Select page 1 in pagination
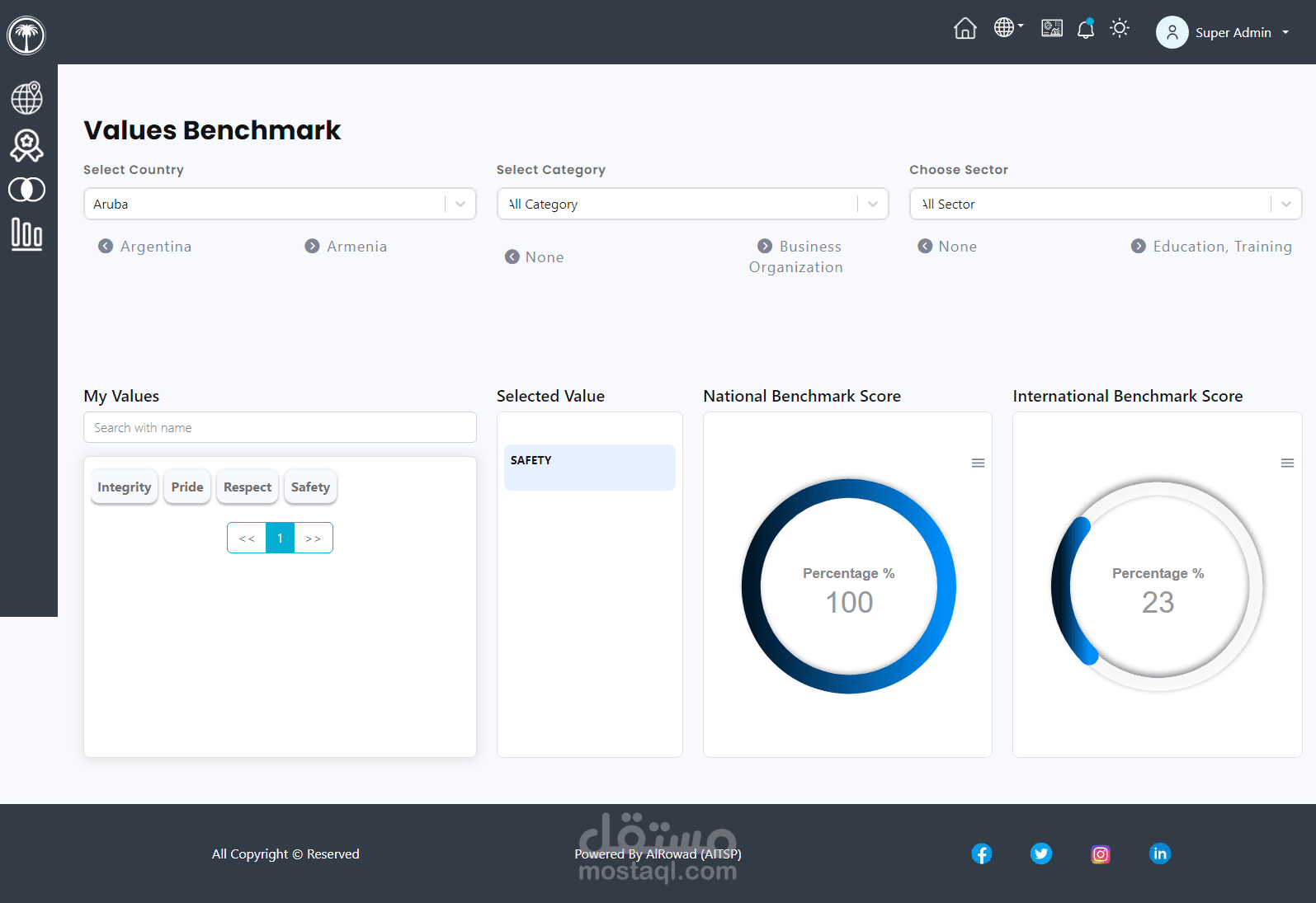Image resolution: width=1316 pixels, height=903 pixels. (x=280, y=538)
